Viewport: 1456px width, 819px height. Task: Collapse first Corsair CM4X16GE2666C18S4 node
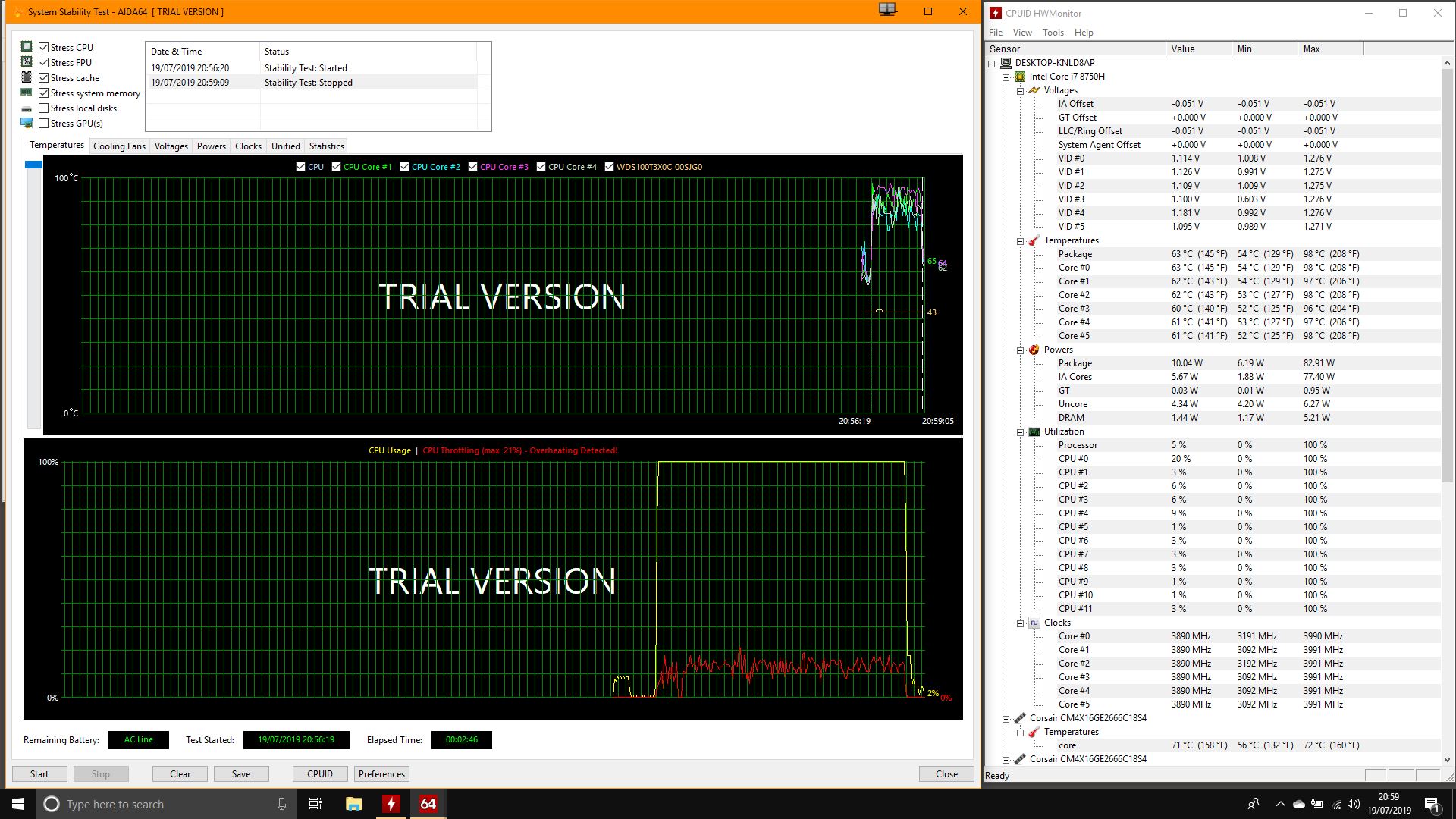pos(1006,719)
